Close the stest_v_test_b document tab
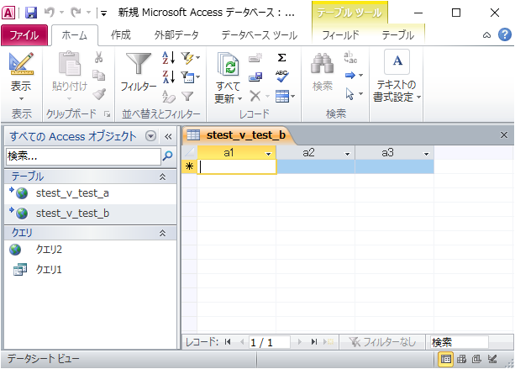515x369 pixels. click(504, 135)
